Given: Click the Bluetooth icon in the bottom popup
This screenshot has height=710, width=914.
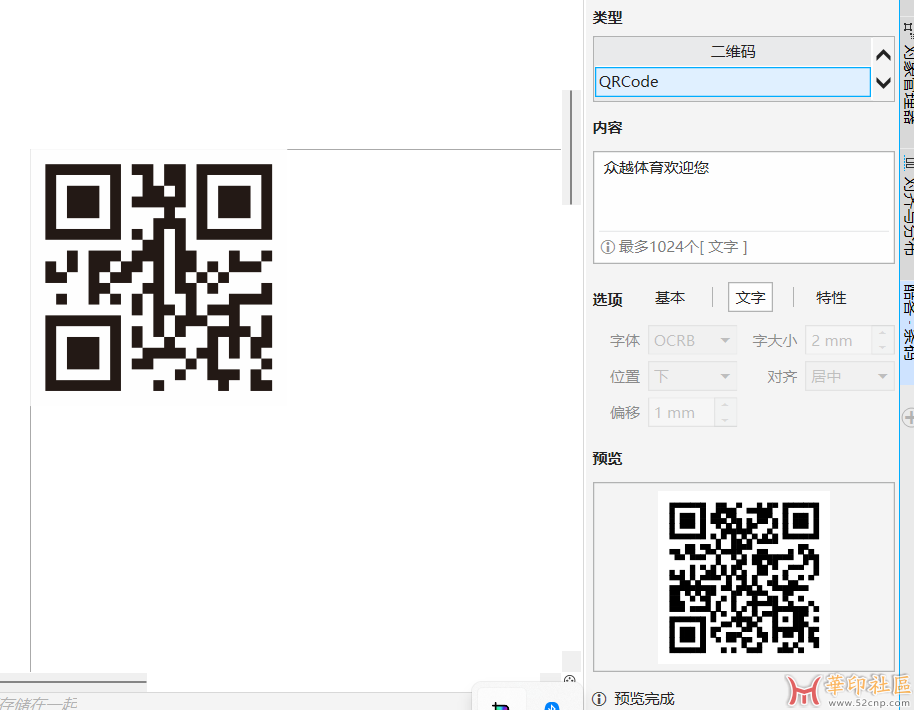Looking at the screenshot, I should [551, 705].
